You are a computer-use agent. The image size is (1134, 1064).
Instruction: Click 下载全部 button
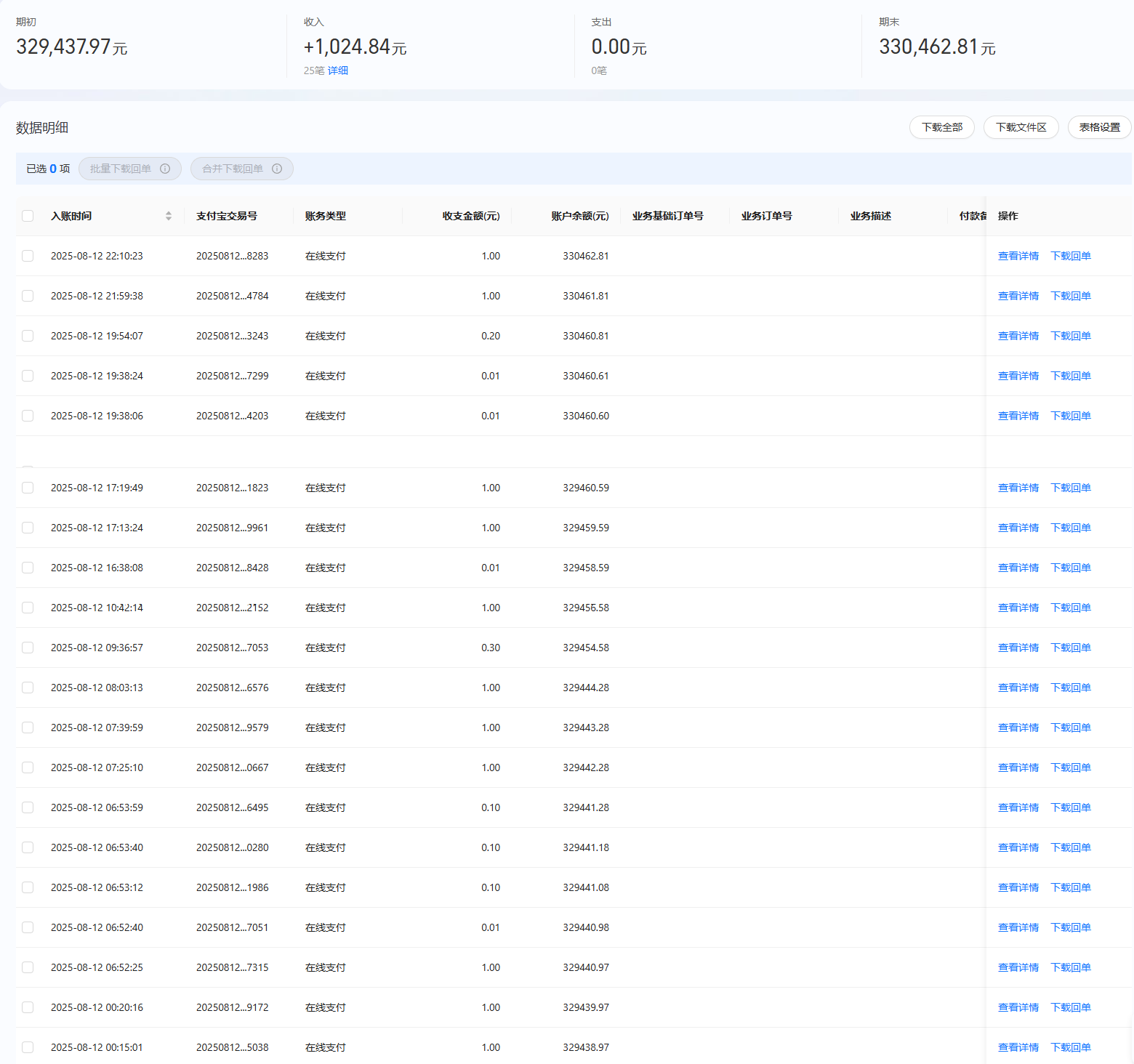pyautogui.click(x=942, y=127)
